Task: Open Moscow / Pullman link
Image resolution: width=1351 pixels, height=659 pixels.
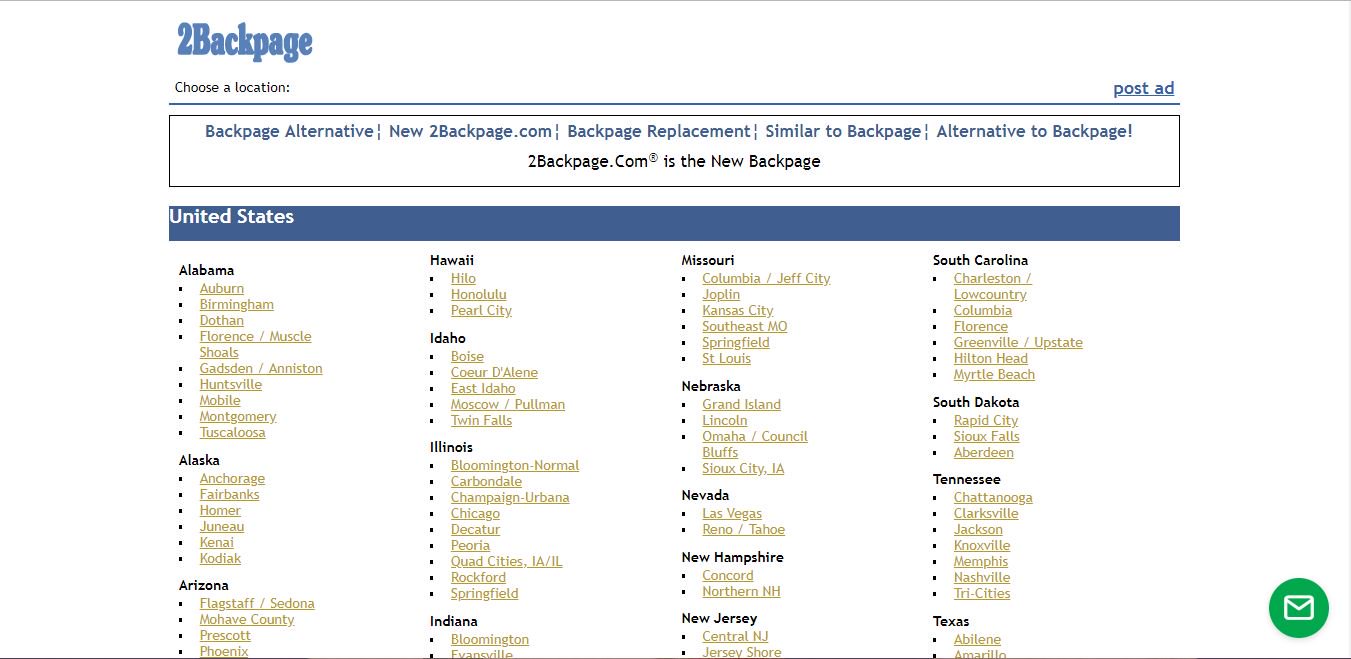Action: pos(508,404)
